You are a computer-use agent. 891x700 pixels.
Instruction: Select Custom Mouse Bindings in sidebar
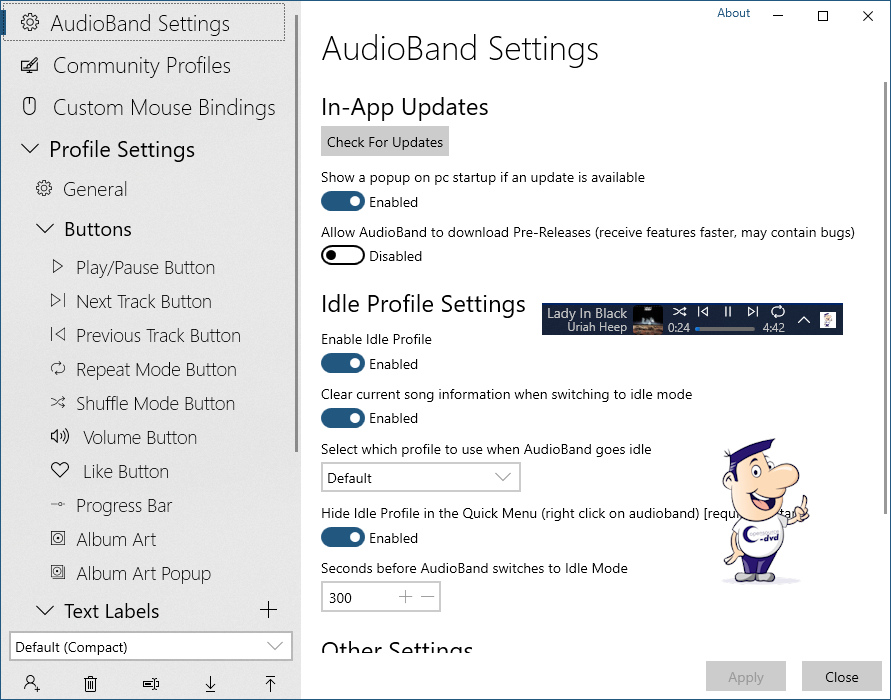(x=163, y=108)
